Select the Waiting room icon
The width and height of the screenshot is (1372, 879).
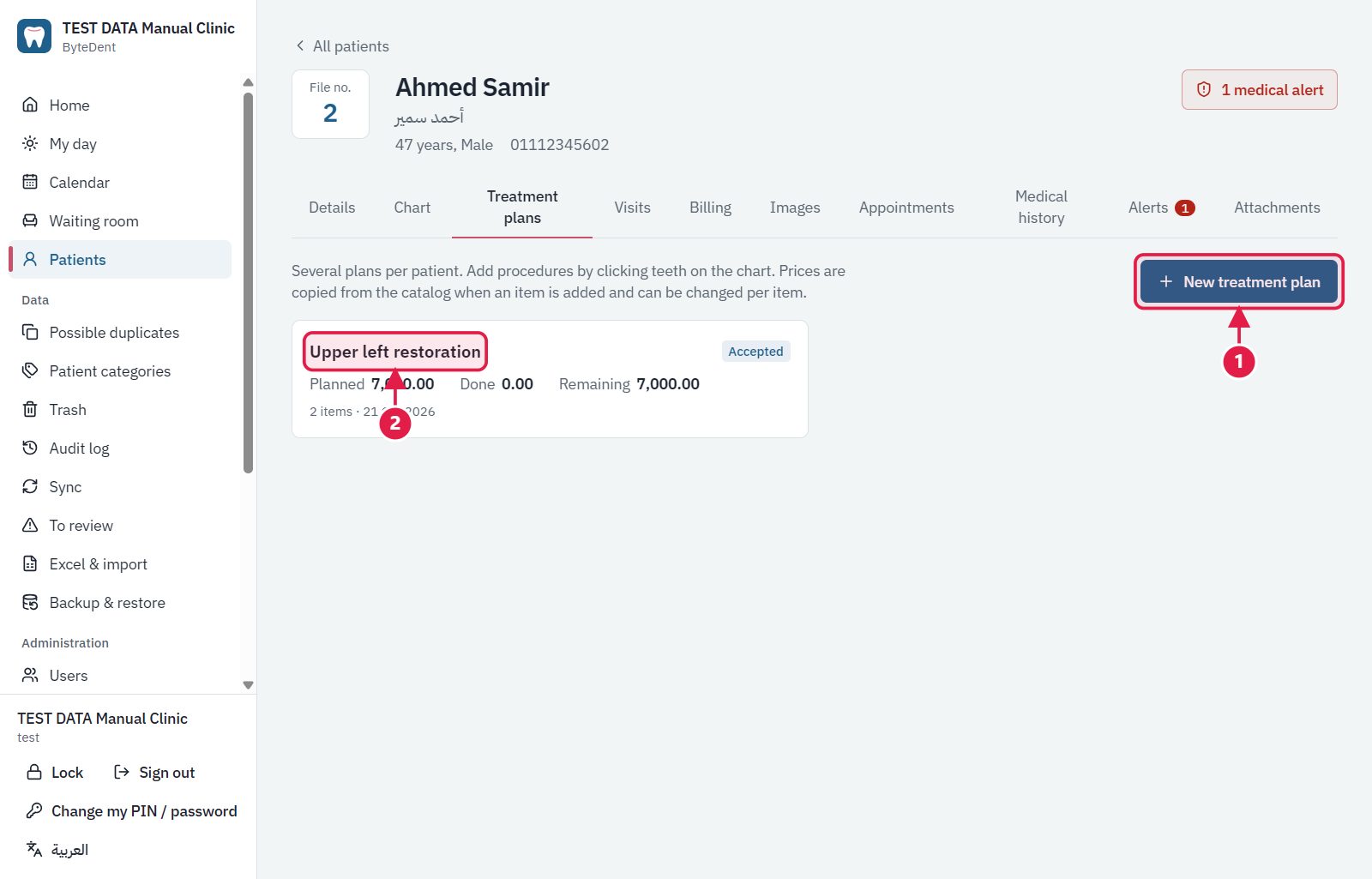(30, 220)
